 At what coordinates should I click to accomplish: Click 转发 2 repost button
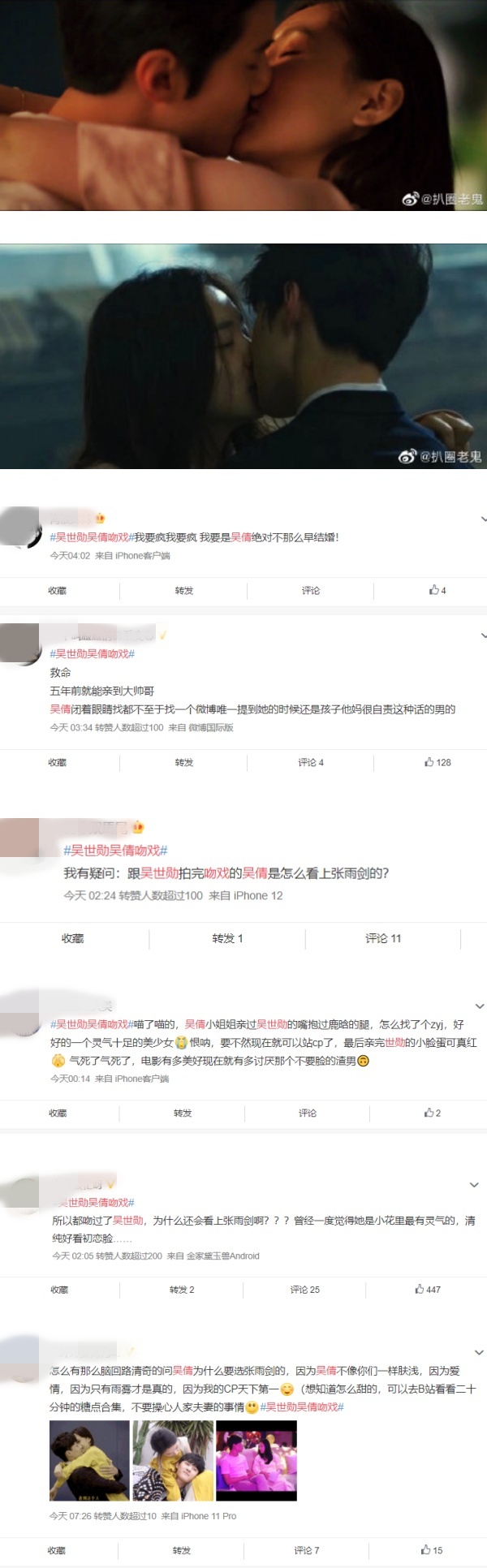click(182, 1289)
